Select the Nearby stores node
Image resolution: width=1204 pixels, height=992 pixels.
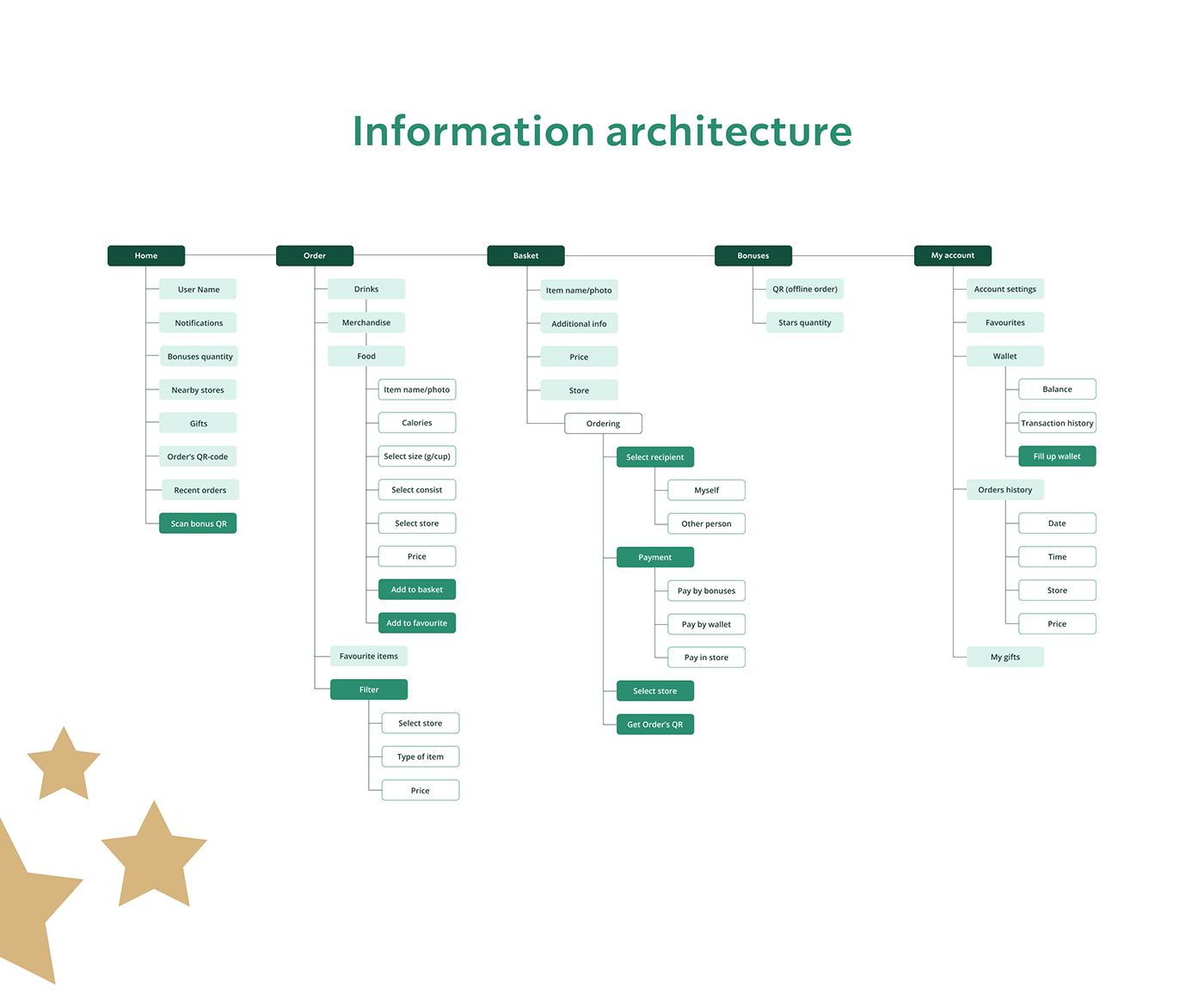198,390
